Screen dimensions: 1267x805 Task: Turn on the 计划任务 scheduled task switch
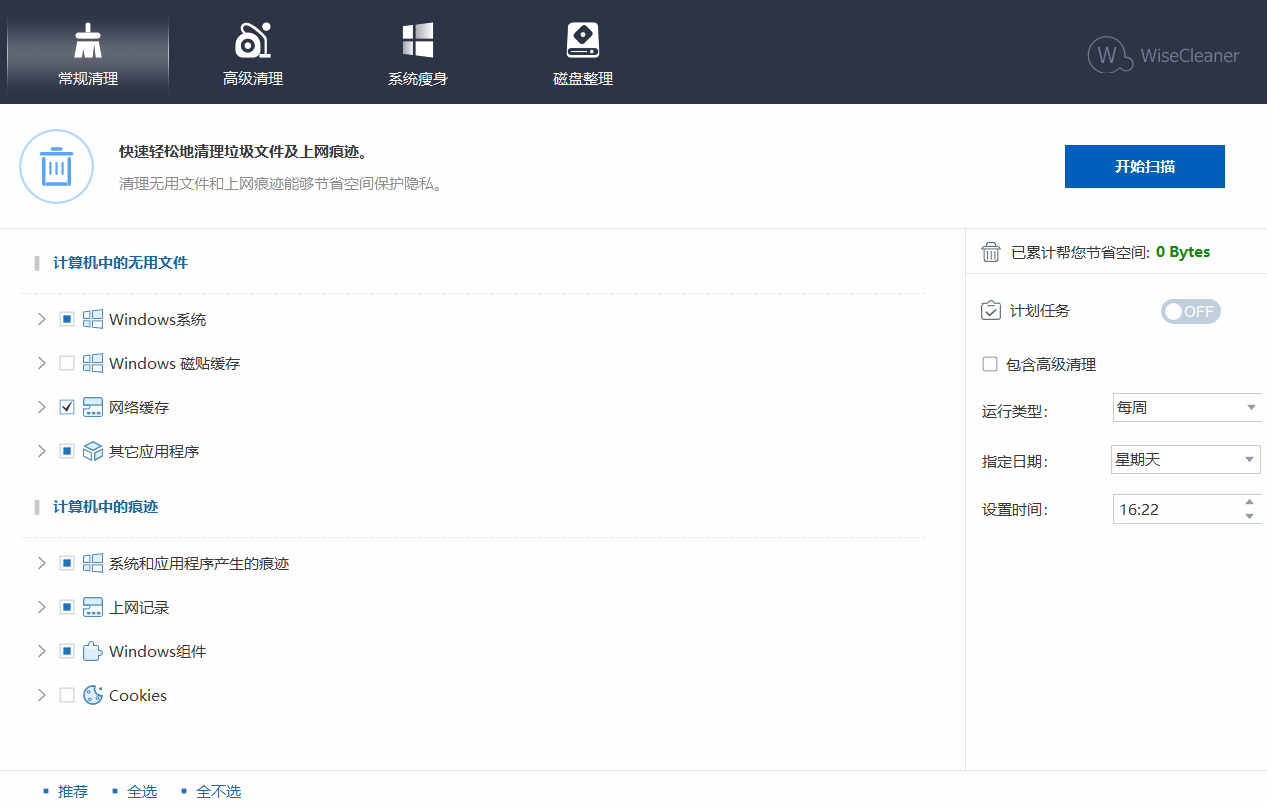pos(1190,311)
